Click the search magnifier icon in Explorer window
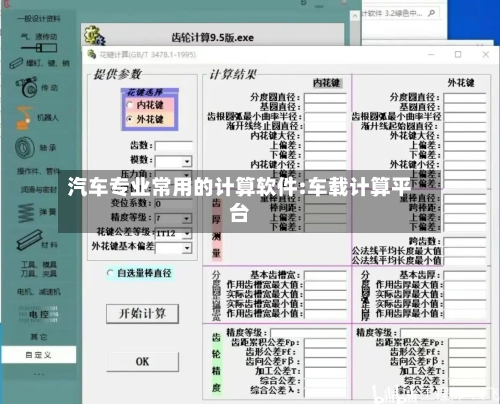 431,13
